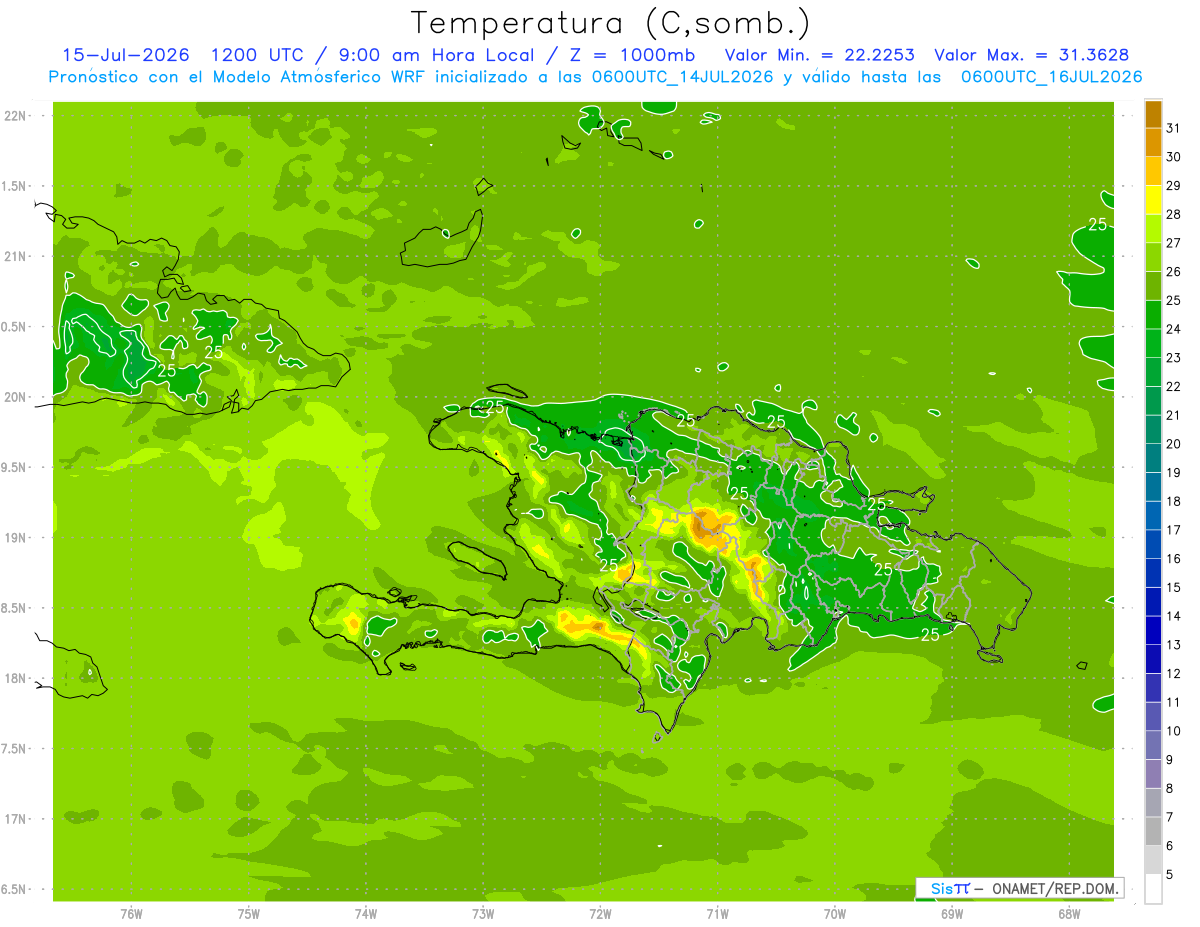Image resolution: width=1200 pixels, height=927 pixels.
Task: Pick swatch between legend 24 and 25
Action: (x=1153, y=314)
